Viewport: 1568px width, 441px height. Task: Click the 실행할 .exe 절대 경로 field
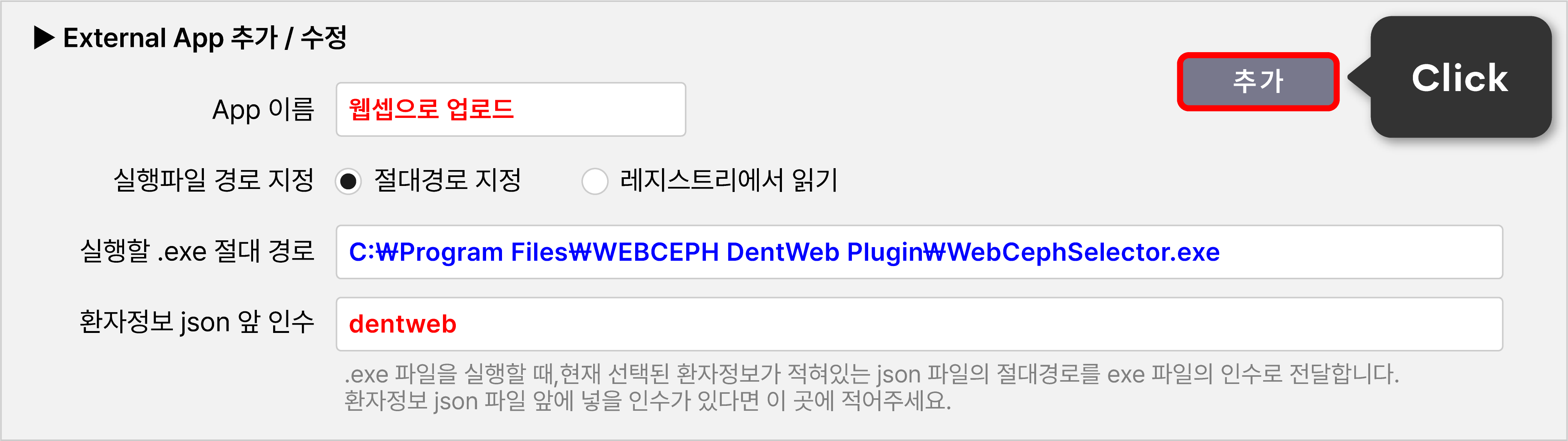pyautogui.click(x=919, y=252)
